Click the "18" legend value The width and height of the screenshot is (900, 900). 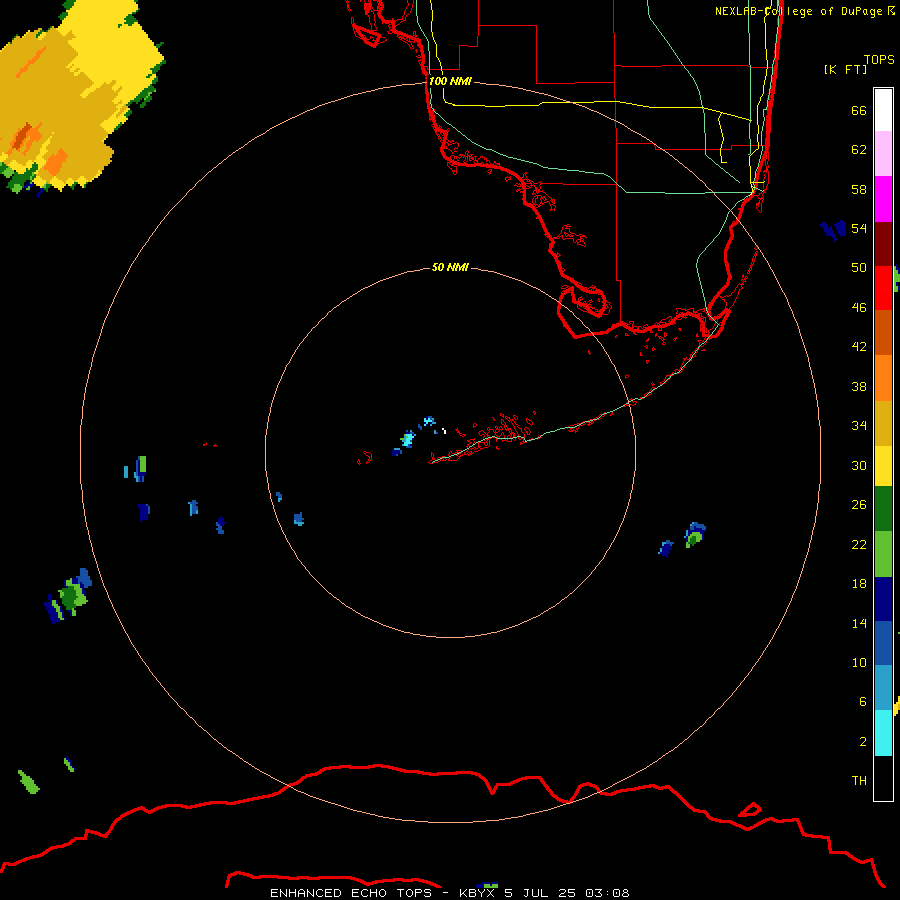(859, 584)
